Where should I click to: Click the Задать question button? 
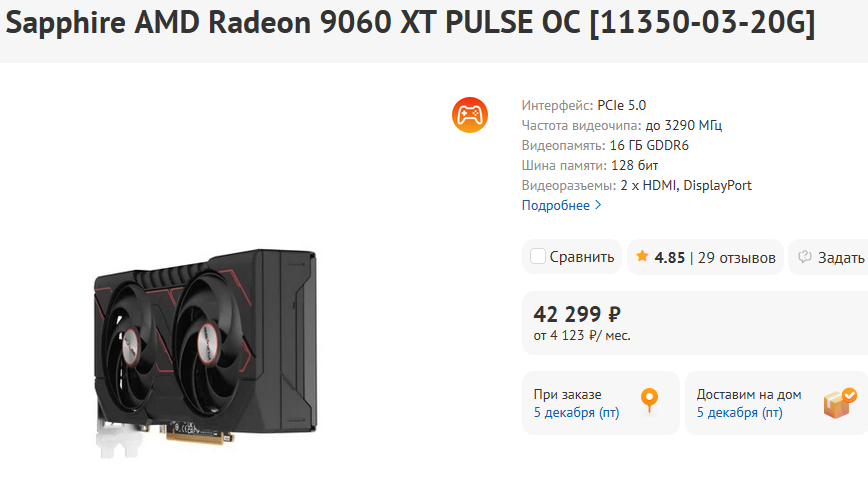coord(828,257)
